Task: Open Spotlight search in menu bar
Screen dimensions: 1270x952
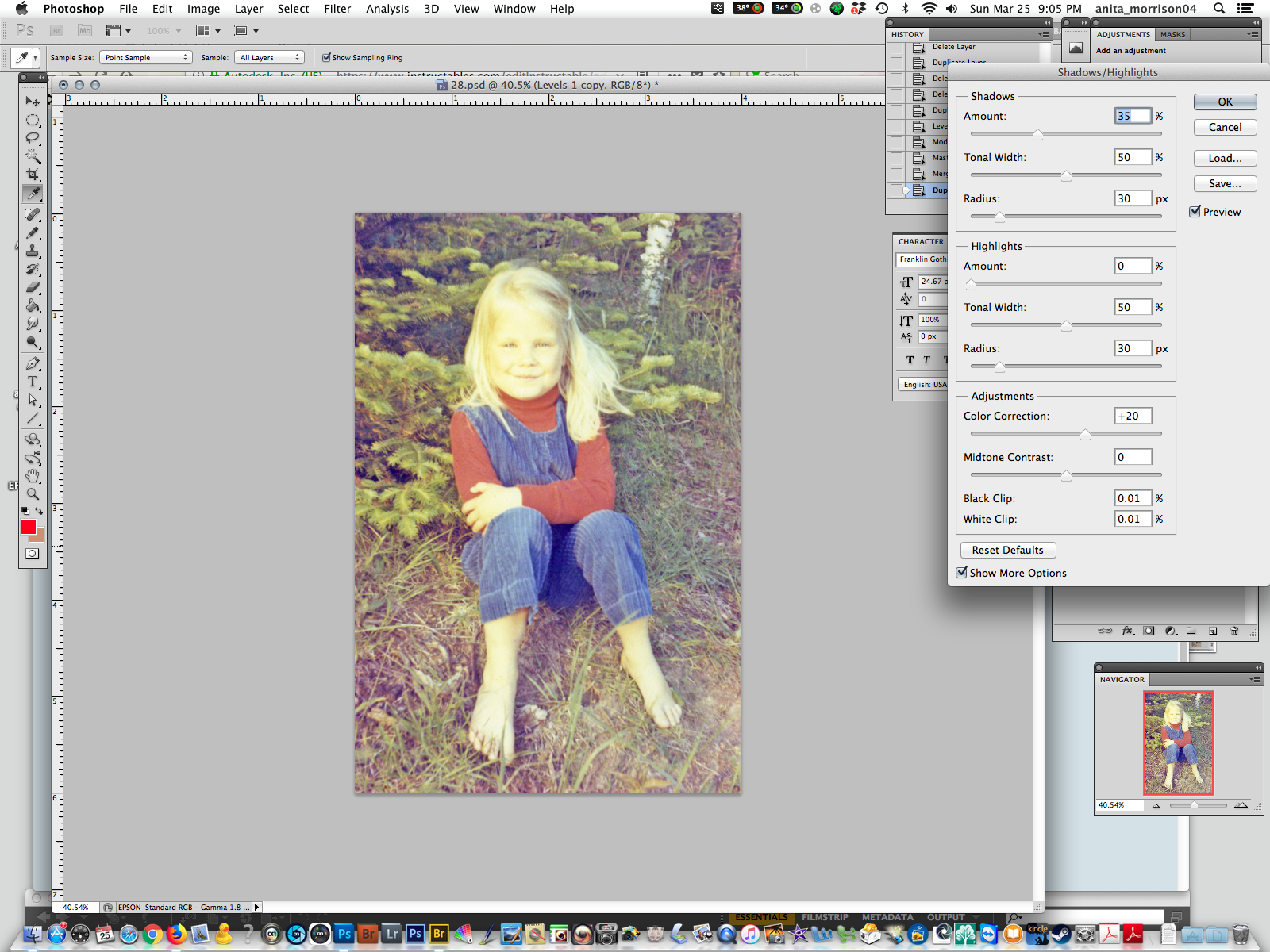Action: pos(1219,9)
